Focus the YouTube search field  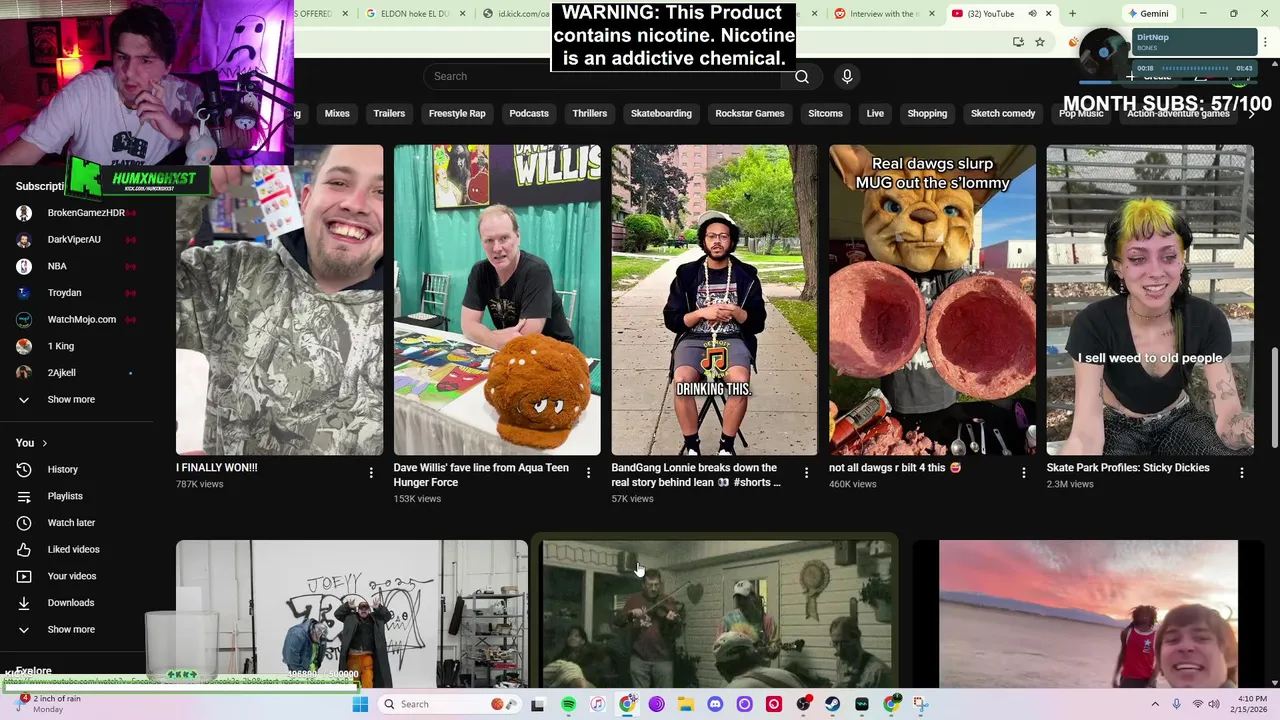click(x=603, y=76)
